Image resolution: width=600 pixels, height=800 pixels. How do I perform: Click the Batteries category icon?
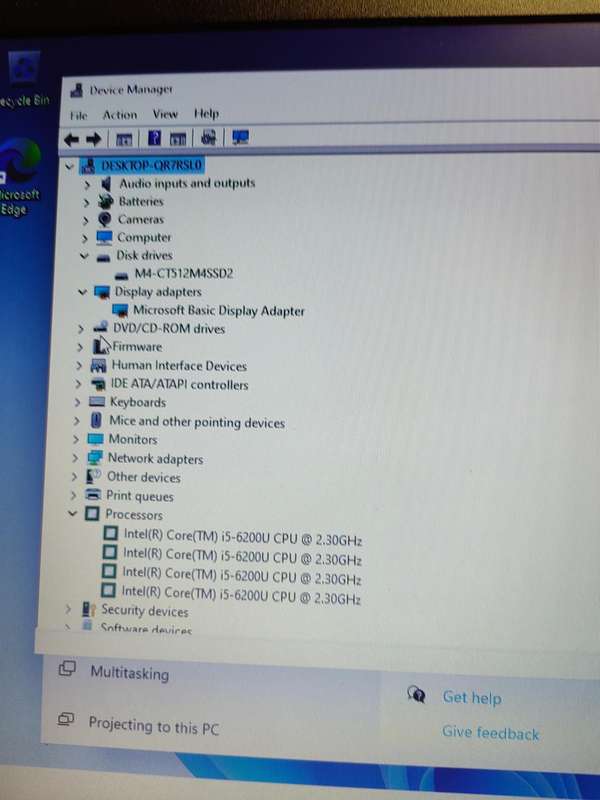105,201
